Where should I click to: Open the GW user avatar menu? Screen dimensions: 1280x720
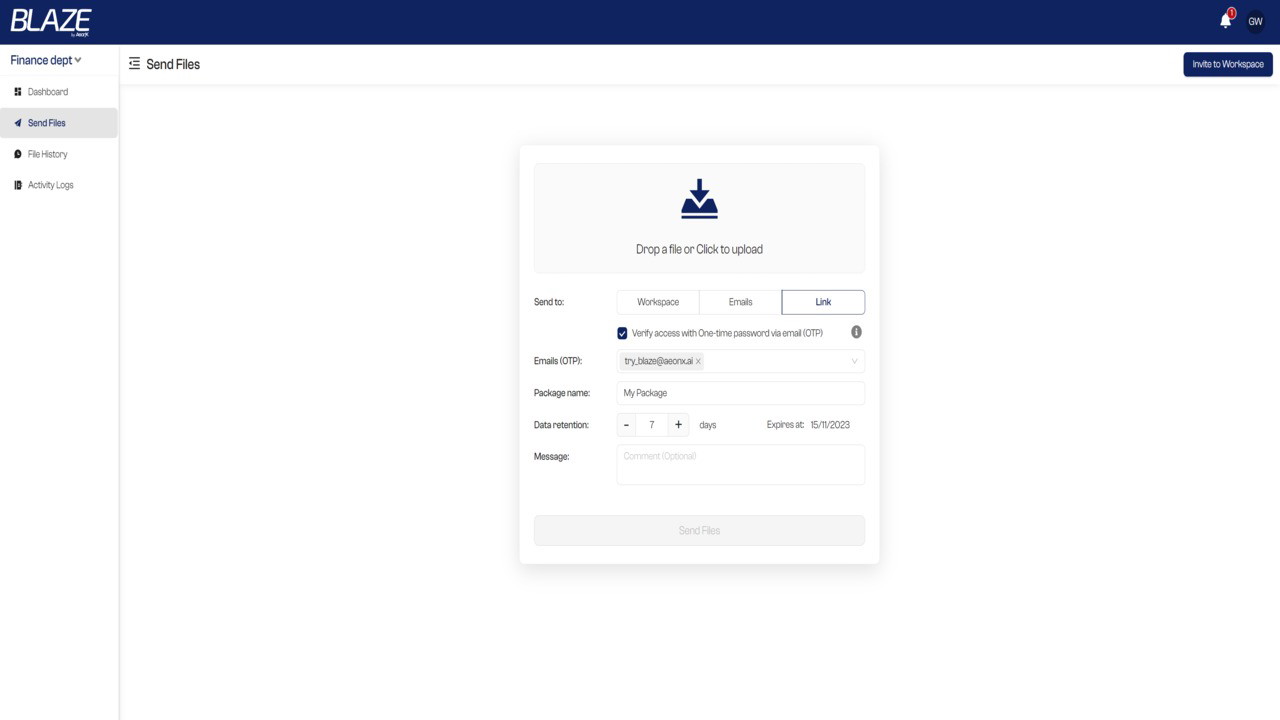click(1255, 21)
